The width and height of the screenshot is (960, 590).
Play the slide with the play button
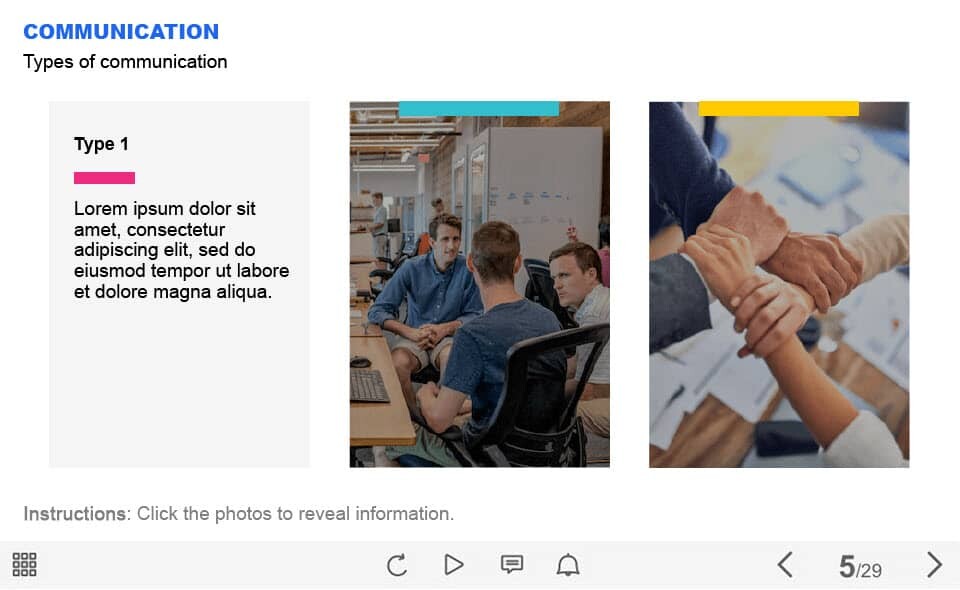(454, 564)
